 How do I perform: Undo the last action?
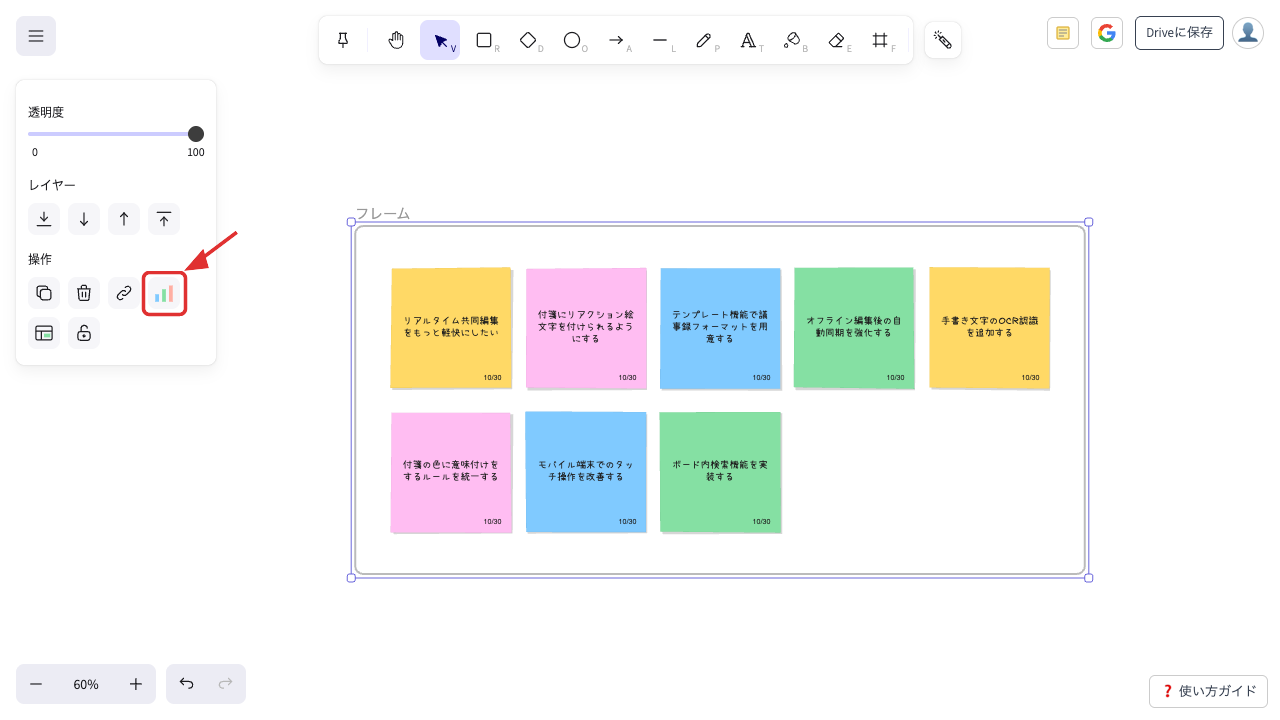point(186,684)
